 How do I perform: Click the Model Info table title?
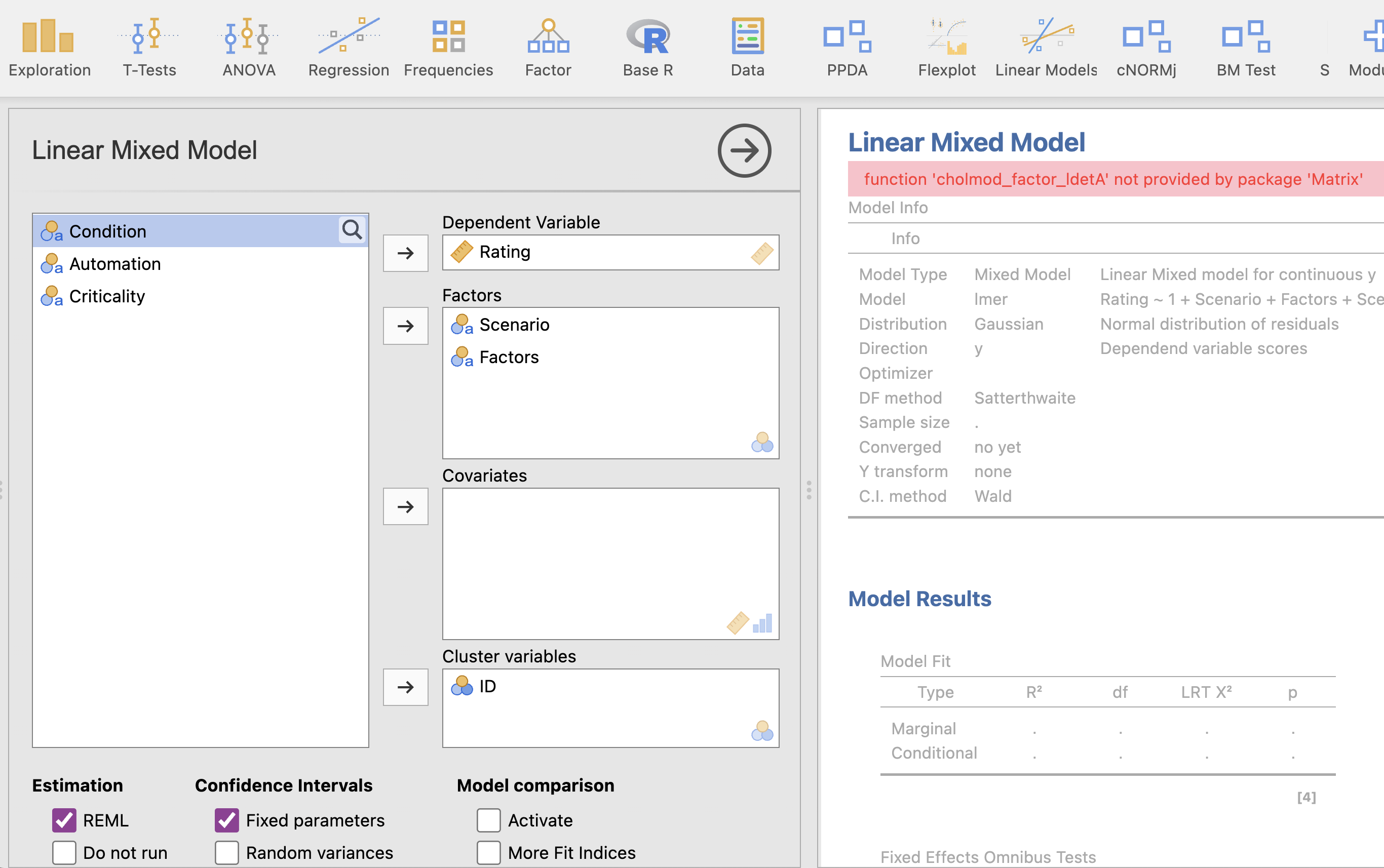tap(888, 207)
